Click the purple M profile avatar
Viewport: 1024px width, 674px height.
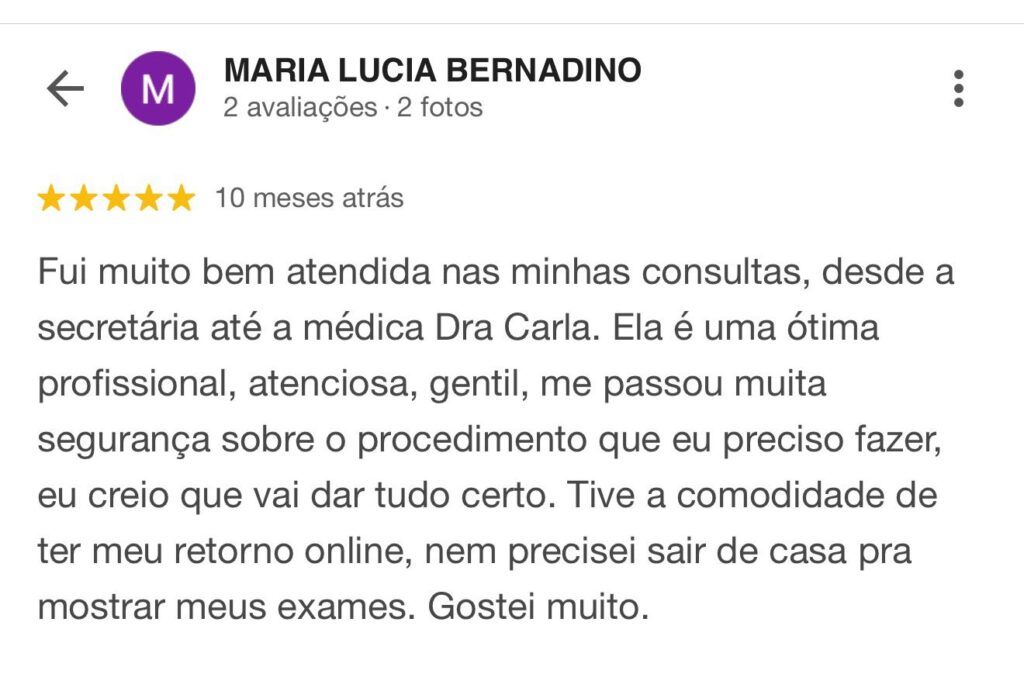click(158, 89)
